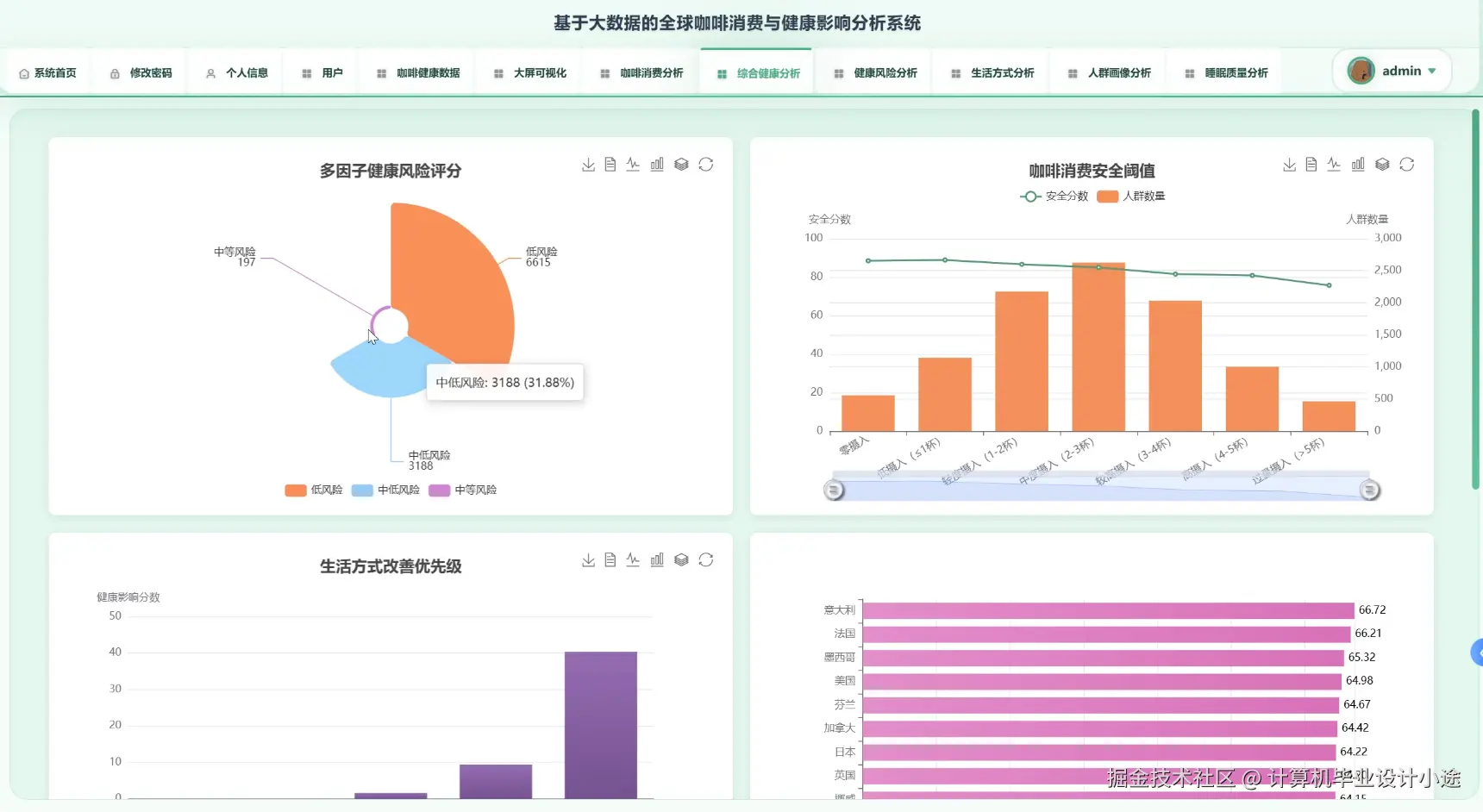The height and width of the screenshot is (812, 1483).
Task: Open data view for 多因子健康风险评分 chart
Action: pyautogui.click(x=610, y=165)
